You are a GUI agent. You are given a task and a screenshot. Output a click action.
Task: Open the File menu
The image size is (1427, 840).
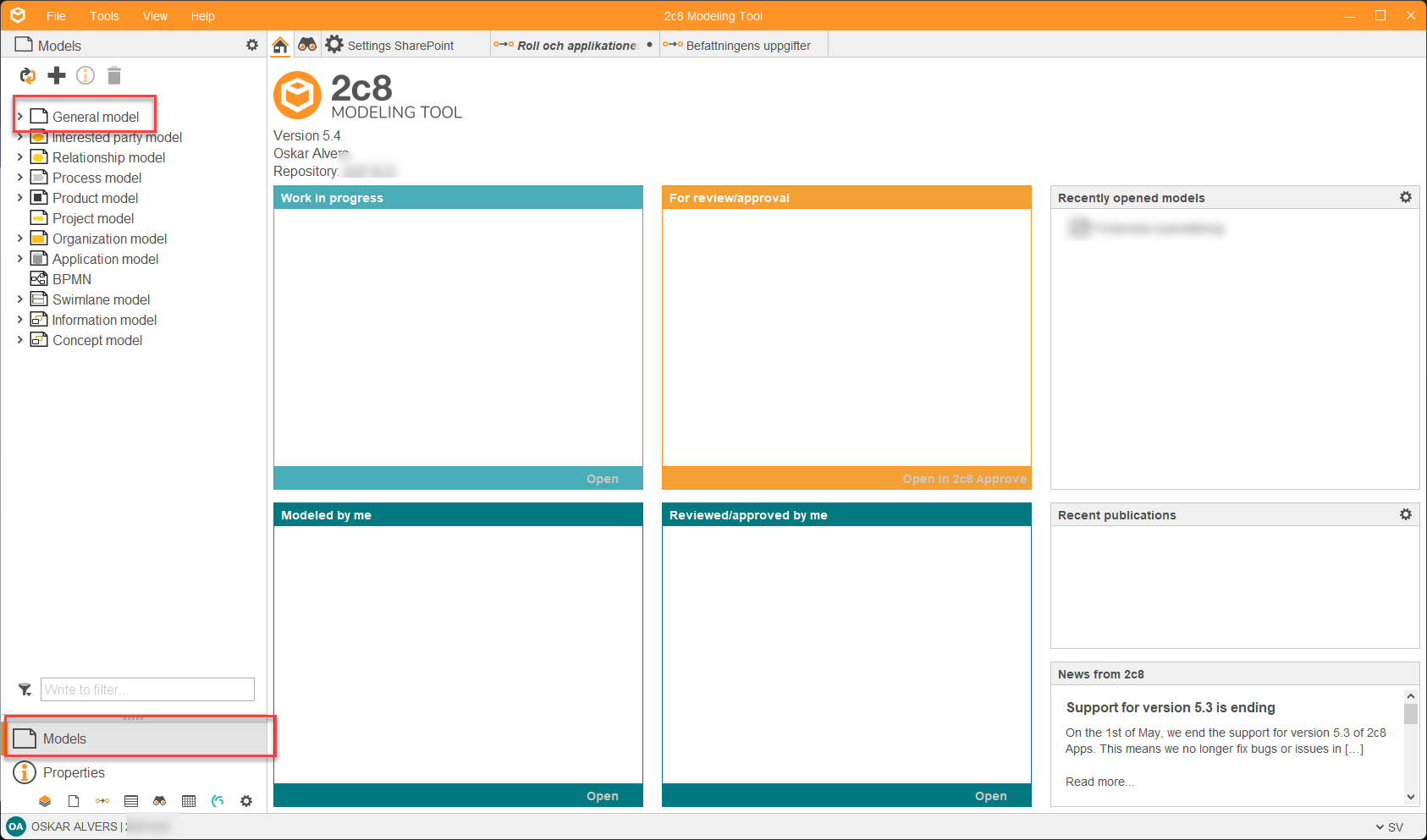coord(56,16)
